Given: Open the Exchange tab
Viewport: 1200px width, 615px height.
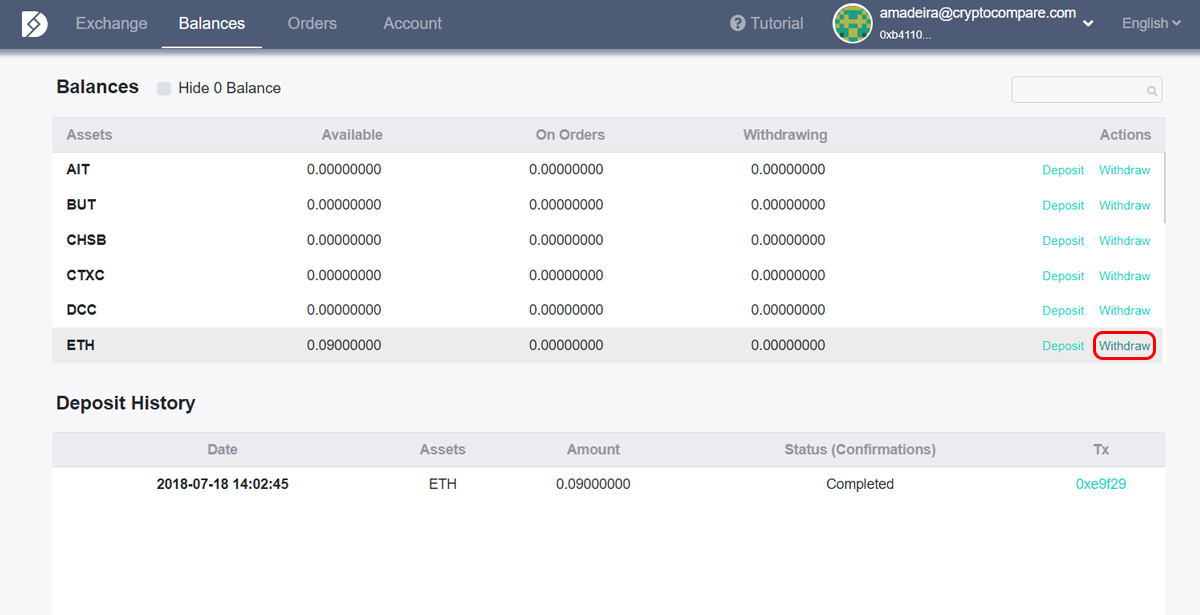Looking at the screenshot, I should click(x=111, y=23).
